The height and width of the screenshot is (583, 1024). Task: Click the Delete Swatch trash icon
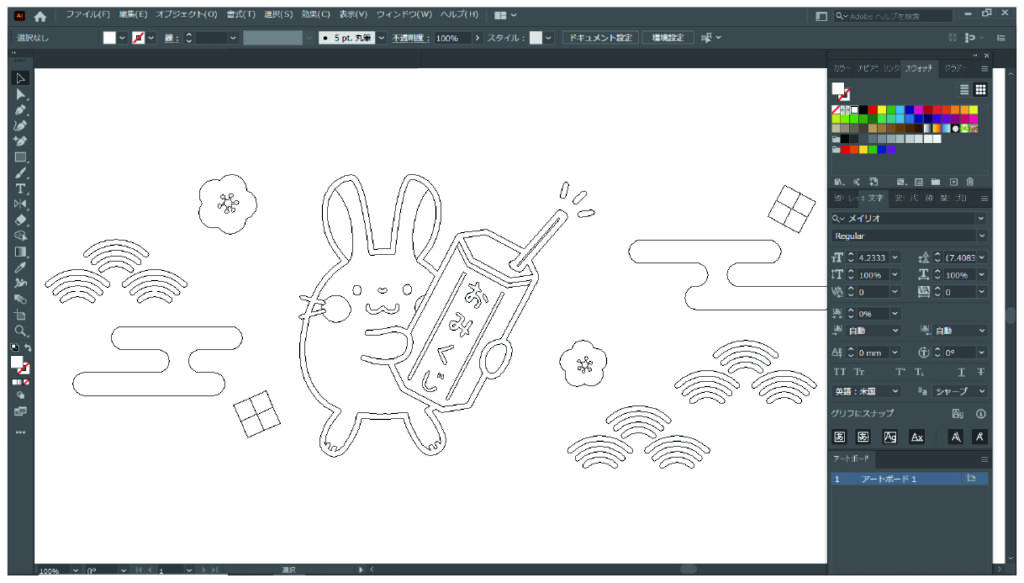970,181
